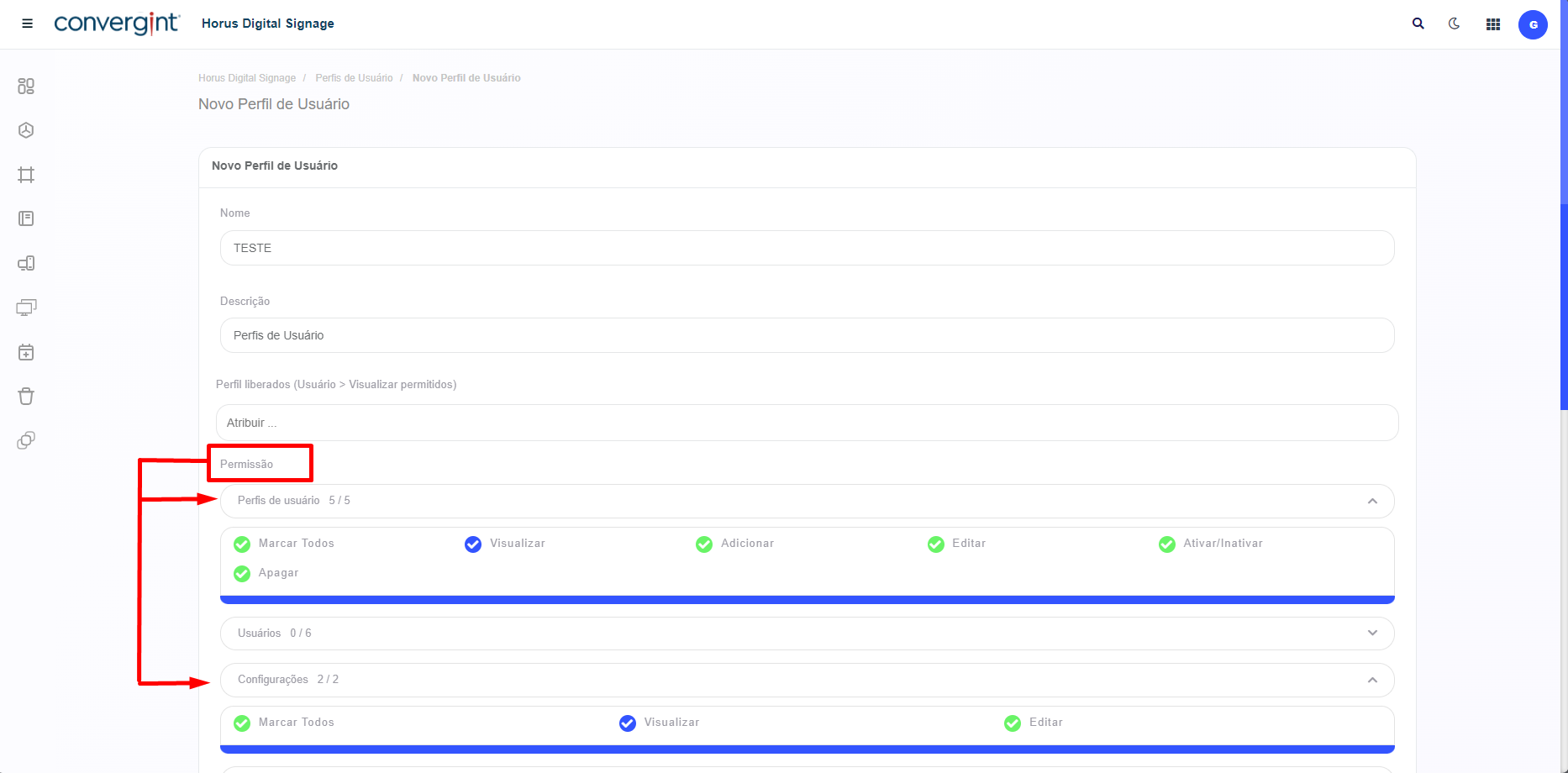
Task: Collapse the Configurações 2 / 2 section
Action: point(1372,680)
